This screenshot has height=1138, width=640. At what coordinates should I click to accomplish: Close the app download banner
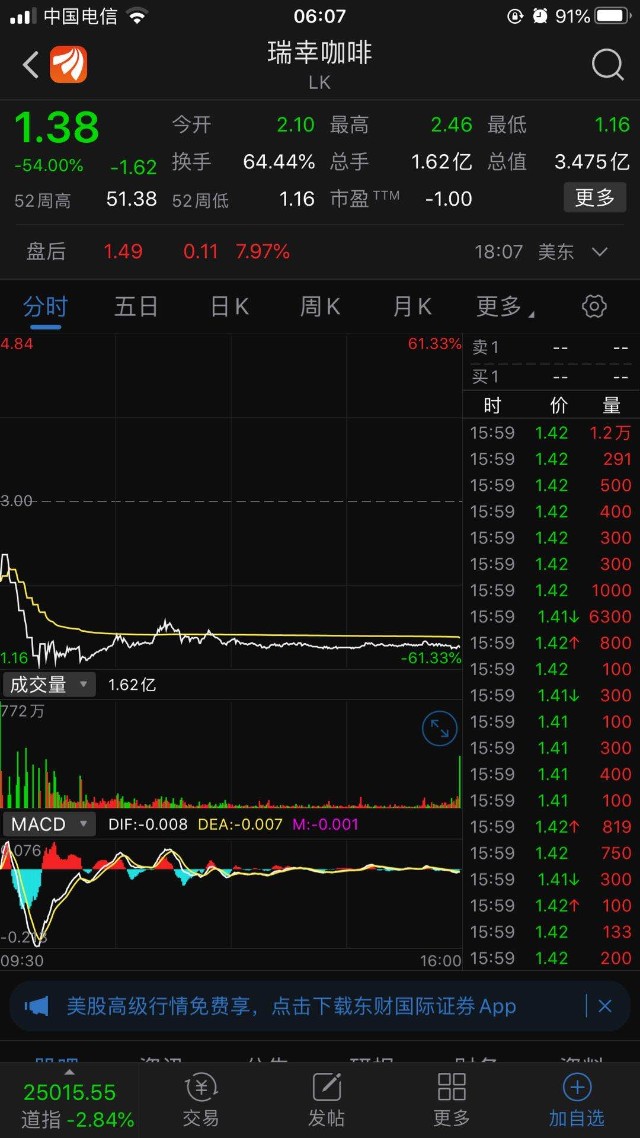(x=604, y=1006)
